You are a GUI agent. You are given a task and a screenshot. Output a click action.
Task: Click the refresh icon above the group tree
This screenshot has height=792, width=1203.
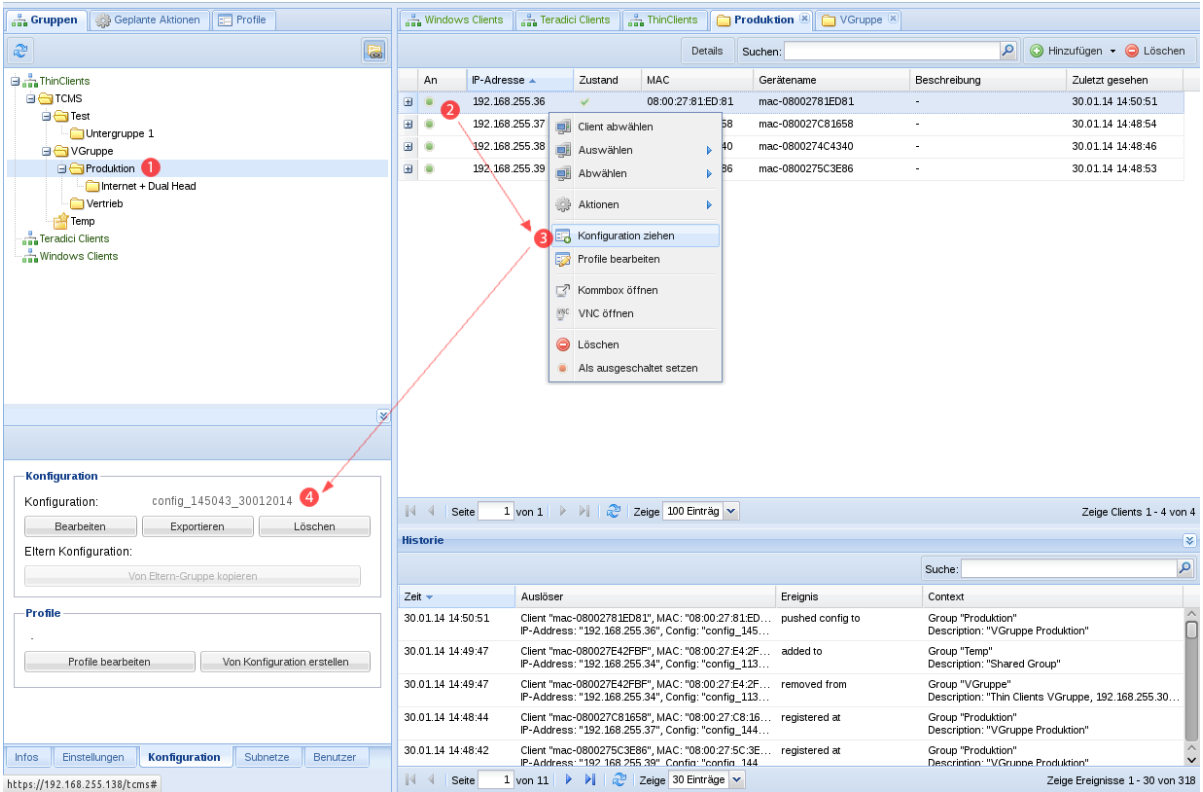coord(21,51)
